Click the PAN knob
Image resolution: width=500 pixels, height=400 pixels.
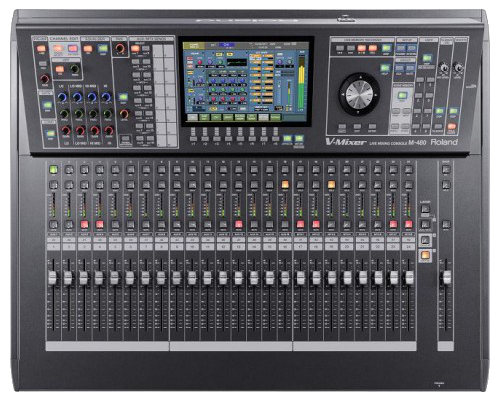[120, 49]
